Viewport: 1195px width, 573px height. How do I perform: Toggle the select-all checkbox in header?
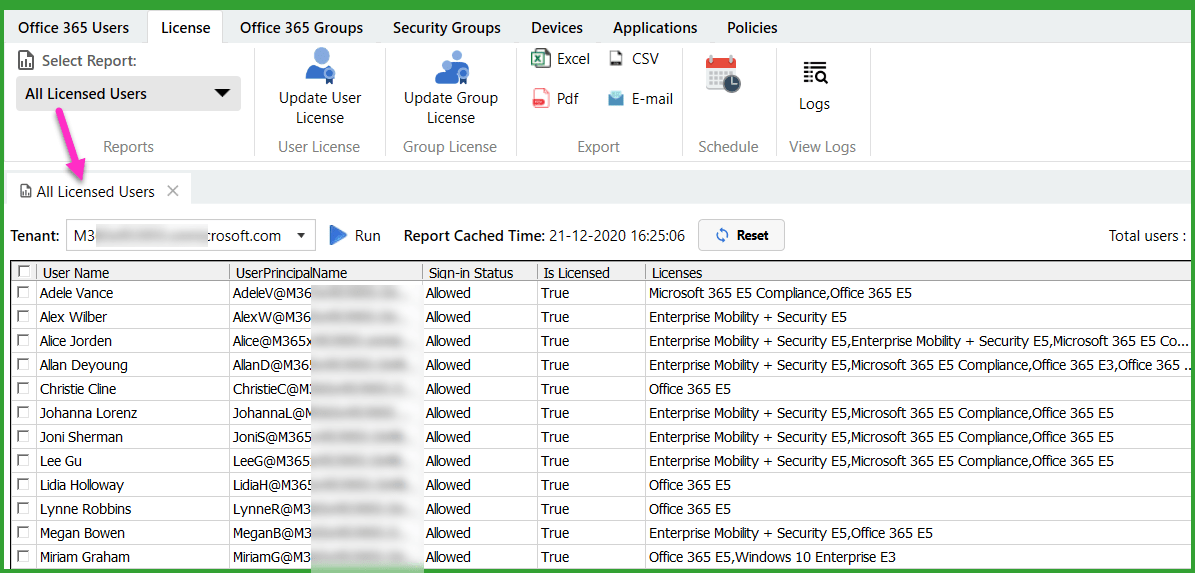[x=24, y=272]
